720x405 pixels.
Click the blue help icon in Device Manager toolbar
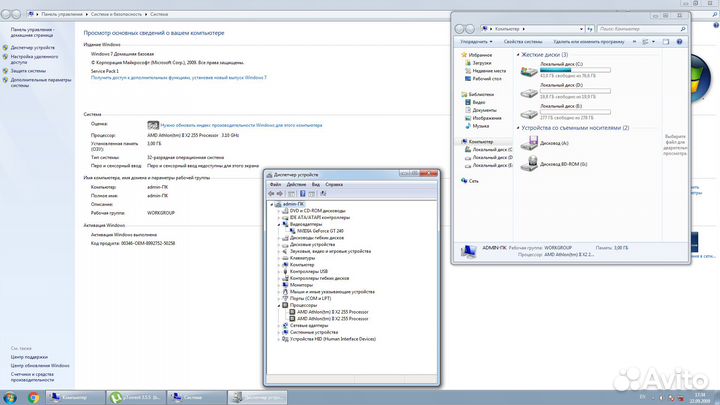coord(303,194)
